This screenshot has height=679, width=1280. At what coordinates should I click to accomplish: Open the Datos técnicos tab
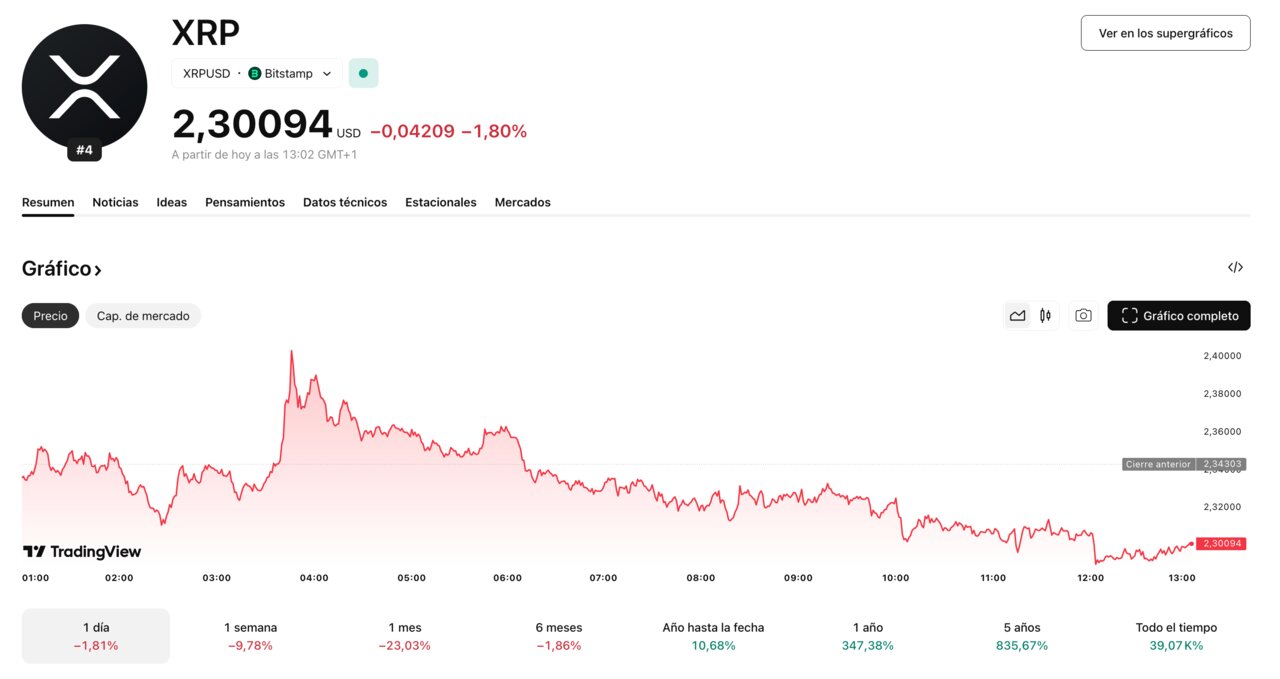(x=345, y=202)
